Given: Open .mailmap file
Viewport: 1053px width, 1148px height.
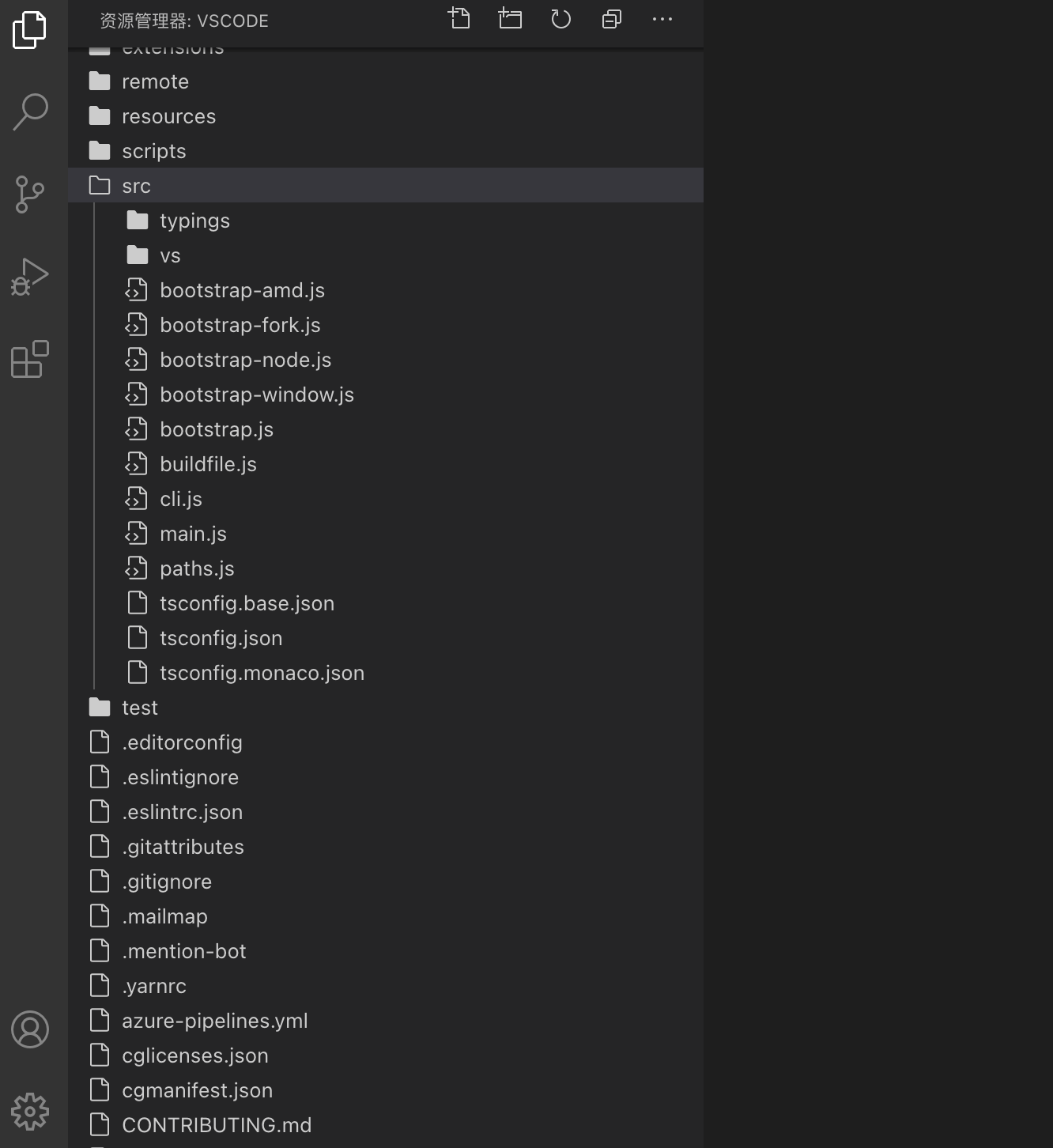Looking at the screenshot, I should tap(386, 916).
